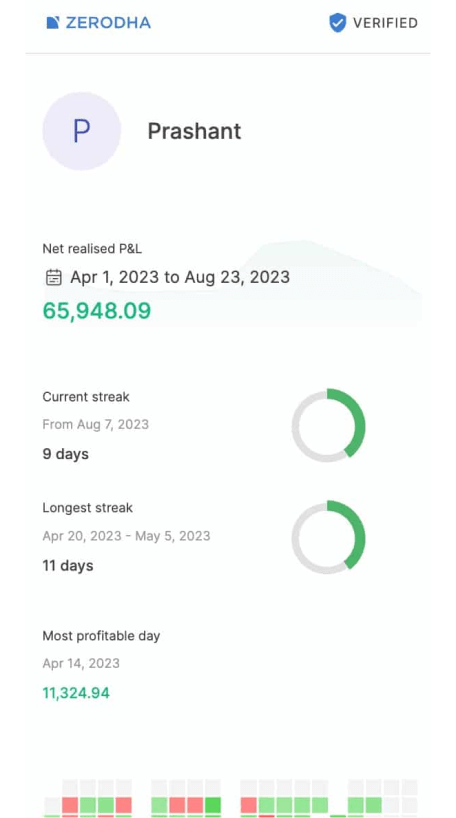The height and width of the screenshot is (818, 456).
Task: Select the 11 days longest streak value
Action: pyautogui.click(x=68, y=566)
